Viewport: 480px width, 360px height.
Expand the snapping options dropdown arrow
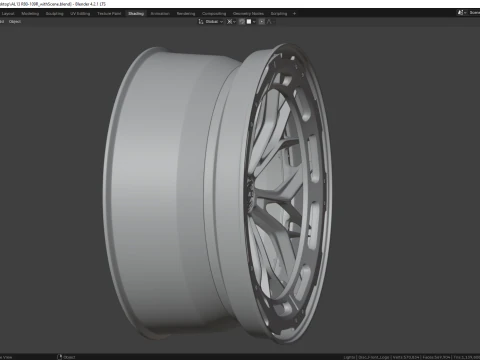[254, 22]
